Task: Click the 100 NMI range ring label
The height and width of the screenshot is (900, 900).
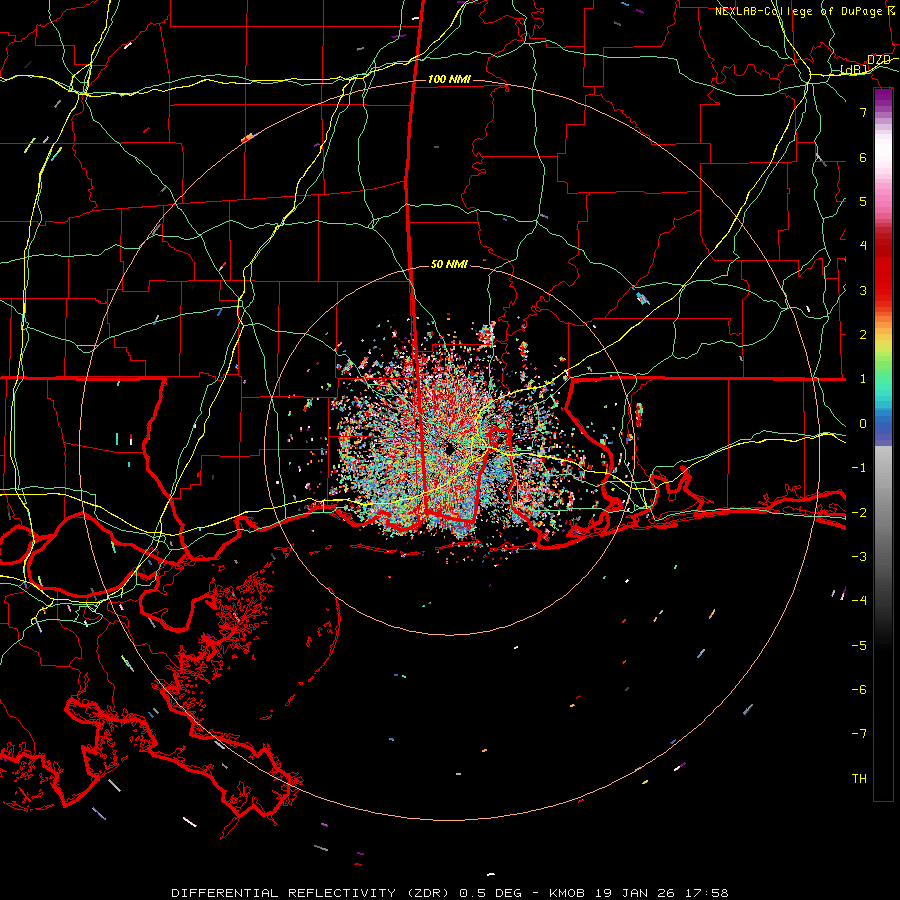Action: pos(449,79)
